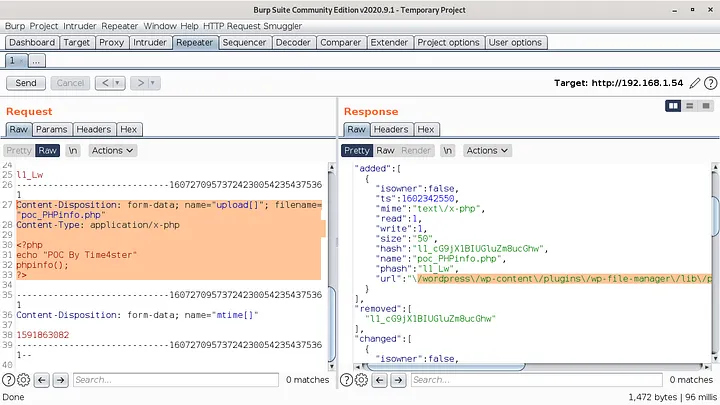This screenshot has width=720, height=405.
Task: Open request search settings gear icon
Action: click(23, 380)
